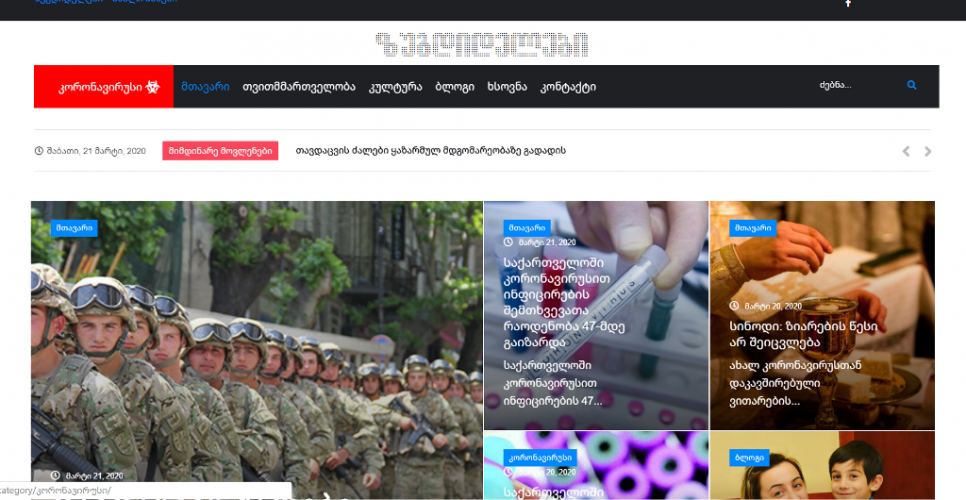Open the ხსოვნა menu item

(507, 87)
